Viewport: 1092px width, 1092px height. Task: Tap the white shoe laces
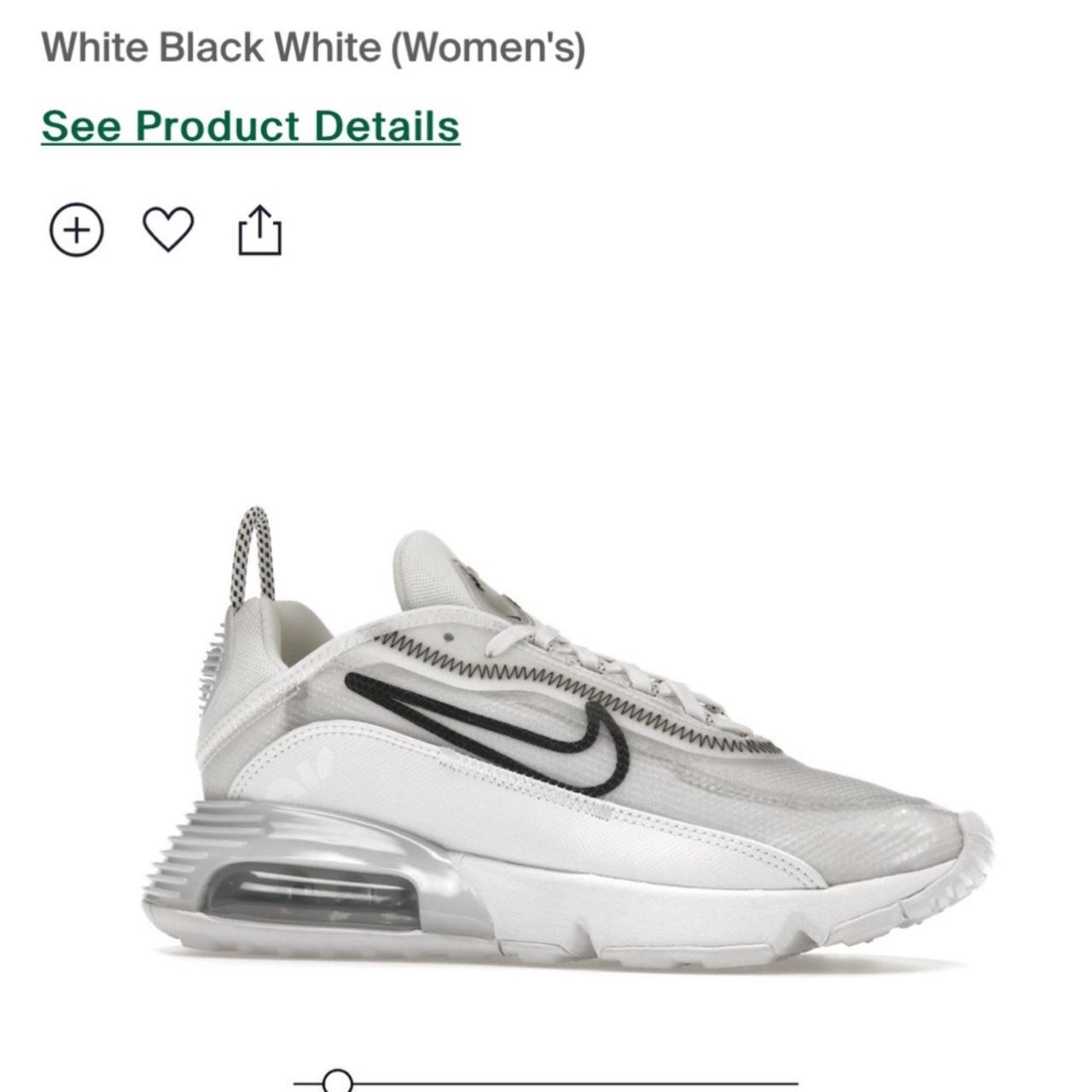pyautogui.click(x=614, y=665)
